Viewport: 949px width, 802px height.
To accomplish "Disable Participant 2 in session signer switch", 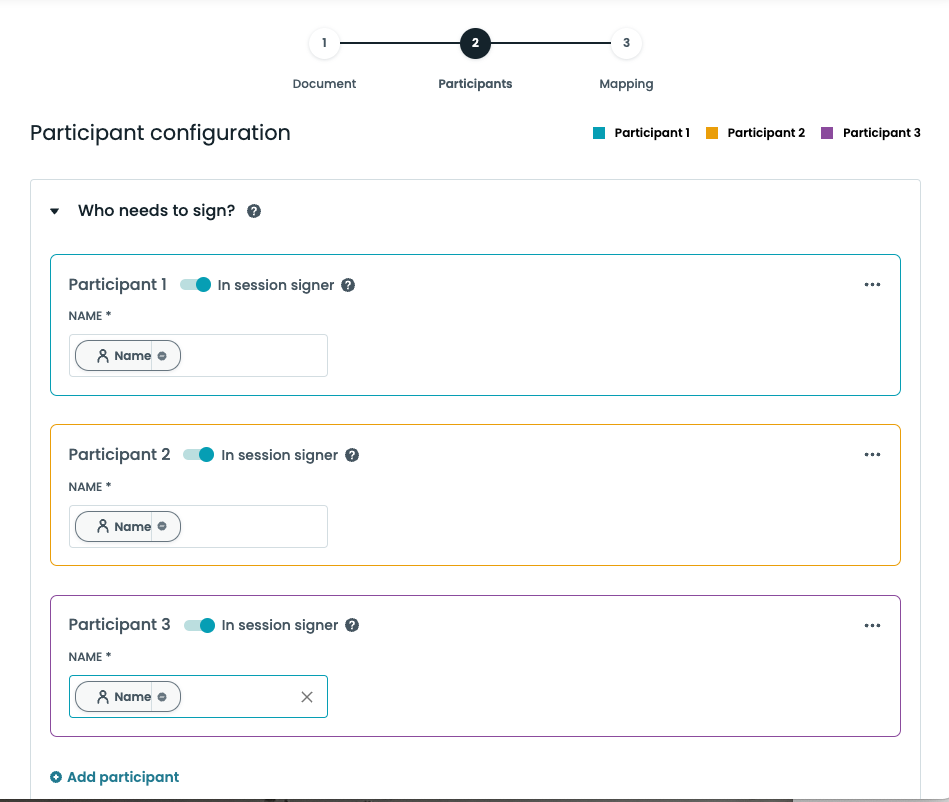I will coord(199,455).
